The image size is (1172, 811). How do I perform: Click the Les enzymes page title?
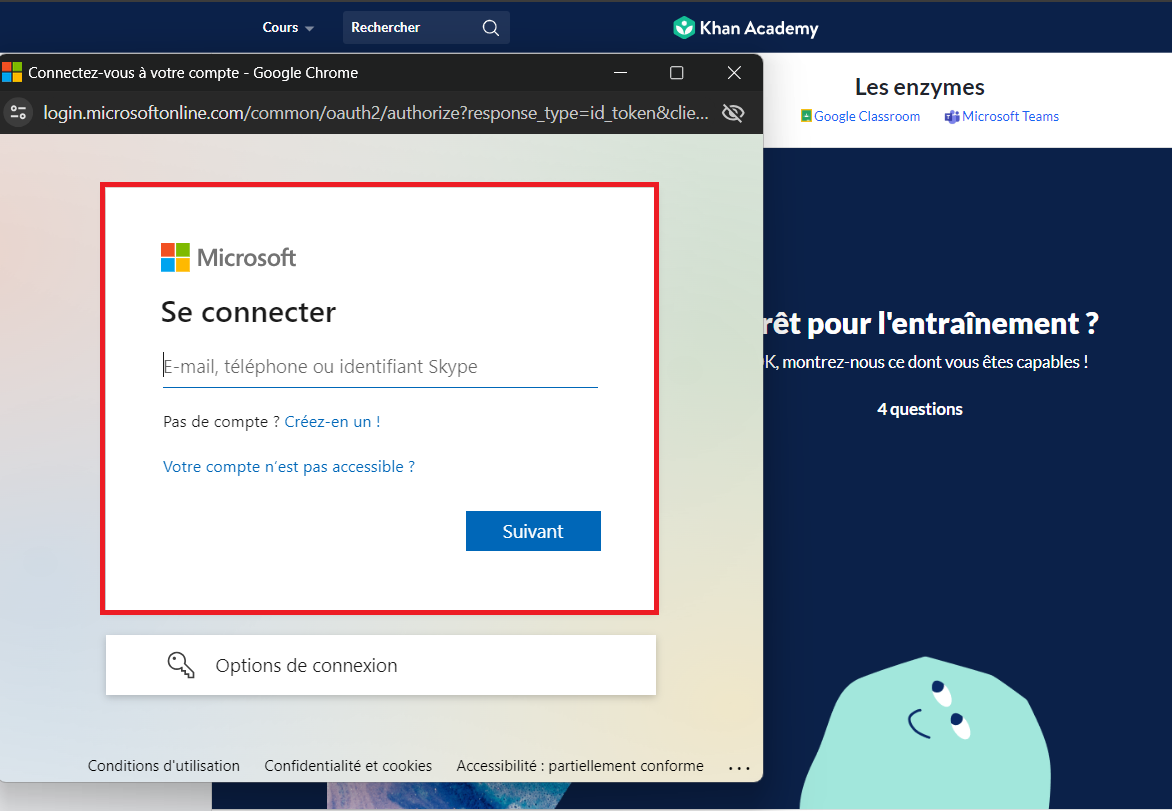tap(919, 87)
